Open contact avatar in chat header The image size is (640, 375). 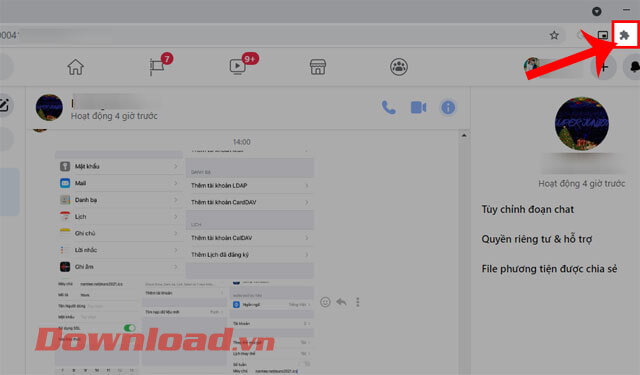tap(49, 107)
